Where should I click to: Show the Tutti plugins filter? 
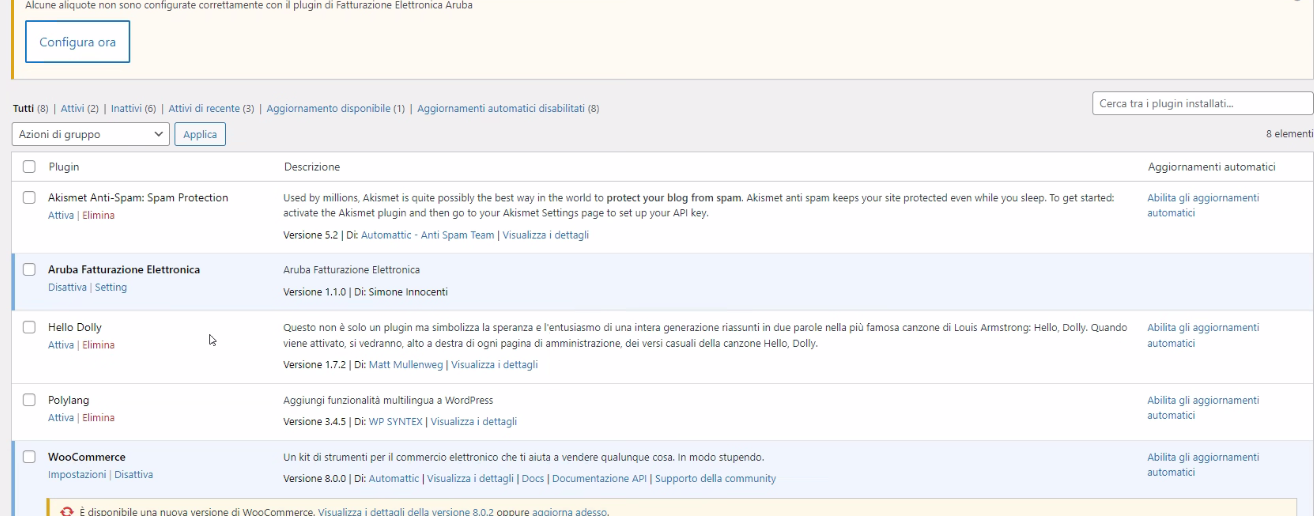[23, 108]
